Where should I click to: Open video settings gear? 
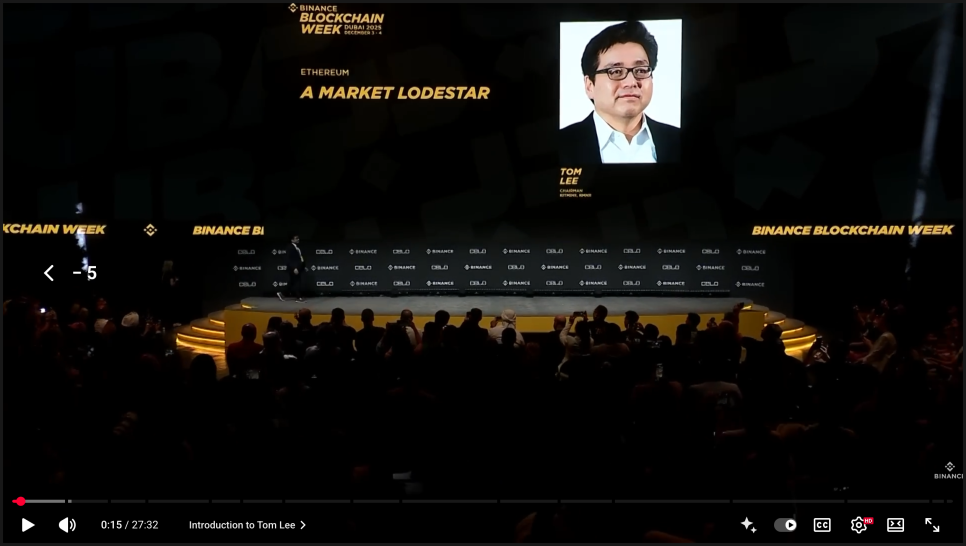(x=859, y=524)
